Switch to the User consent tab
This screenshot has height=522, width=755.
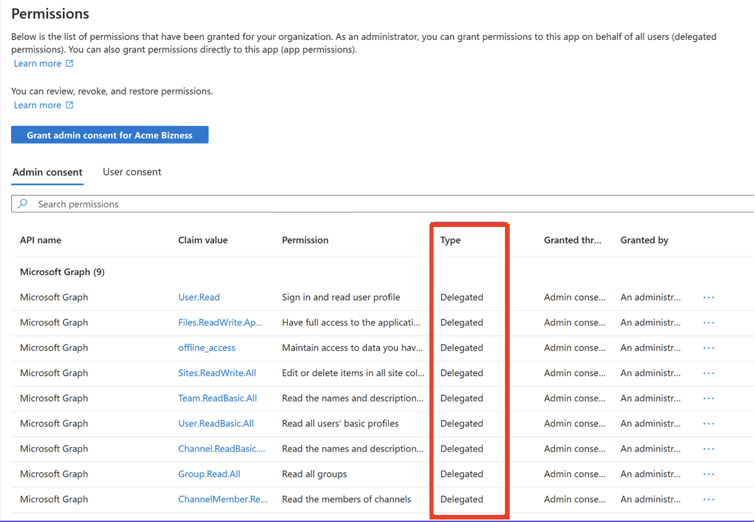click(132, 172)
